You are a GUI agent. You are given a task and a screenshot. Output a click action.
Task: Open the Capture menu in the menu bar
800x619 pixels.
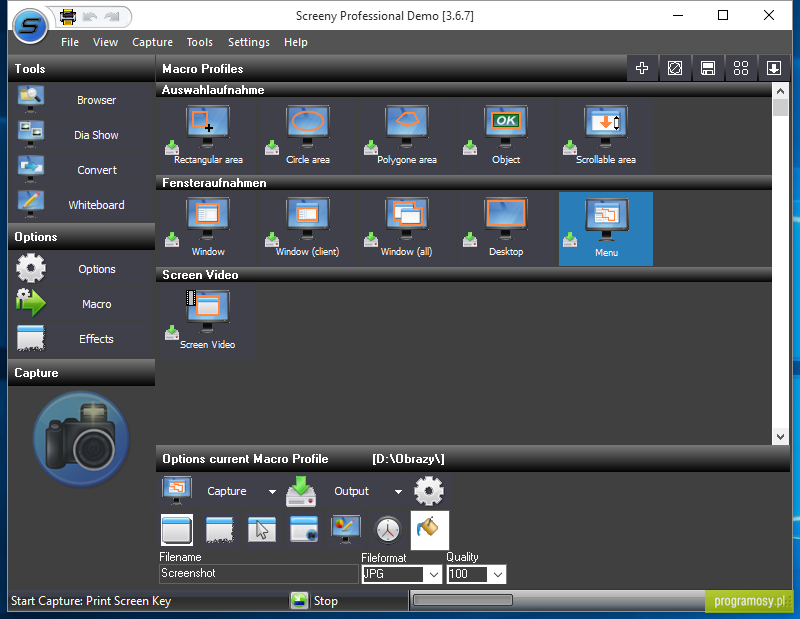coord(153,42)
